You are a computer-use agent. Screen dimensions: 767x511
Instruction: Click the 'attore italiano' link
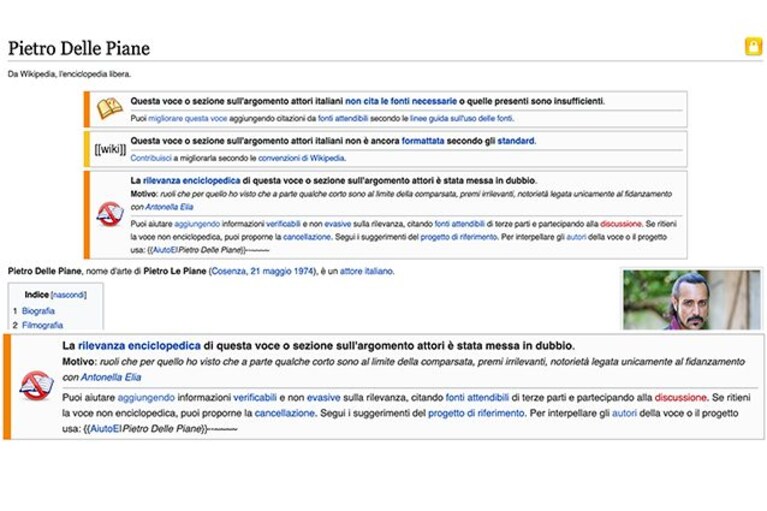(x=366, y=271)
